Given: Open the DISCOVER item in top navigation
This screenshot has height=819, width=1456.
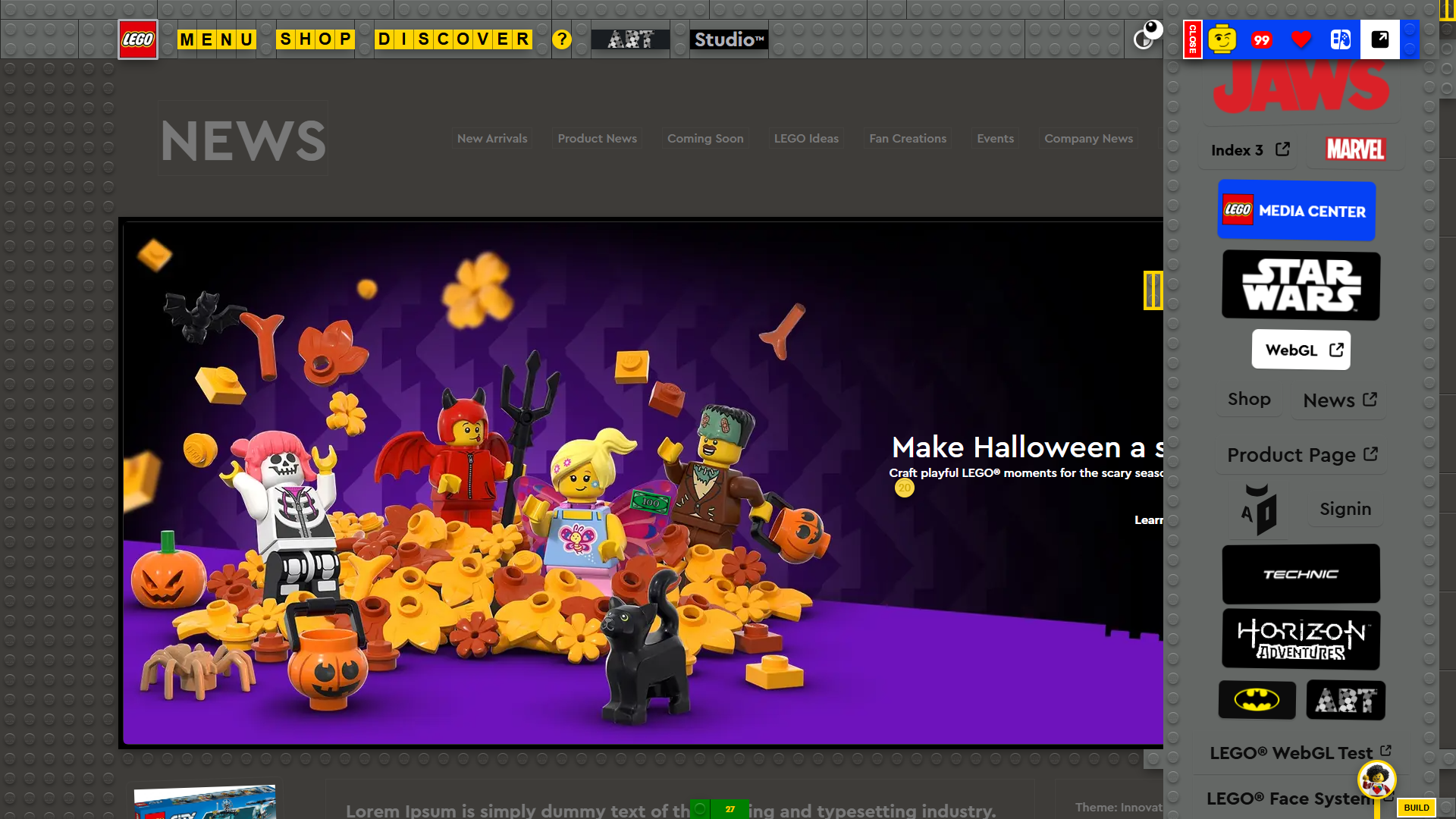Looking at the screenshot, I should click(x=453, y=39).
